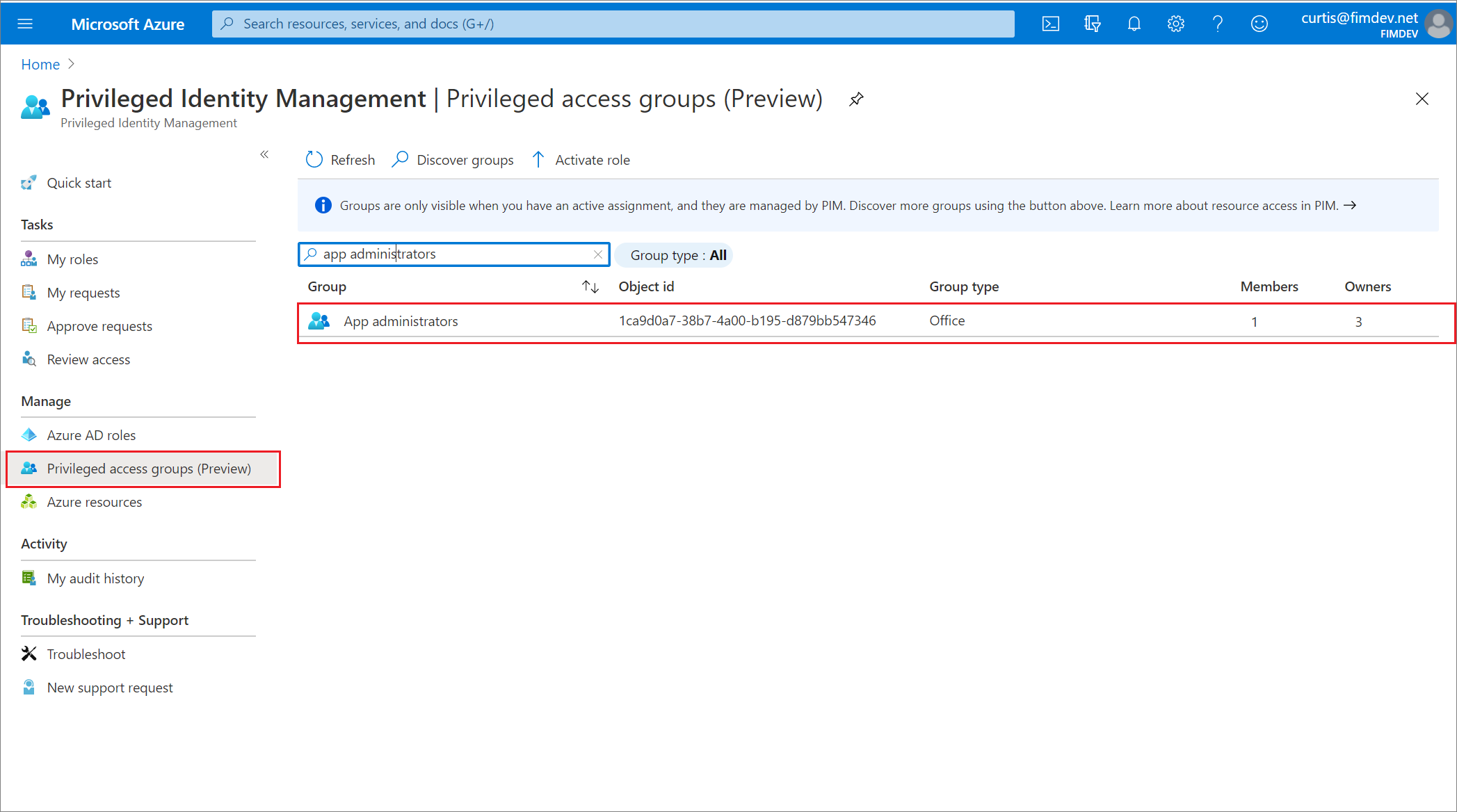This screenshot has width=1457, height=812.
Task: Open Review access in the menu
Action: (x=88, y=359)
